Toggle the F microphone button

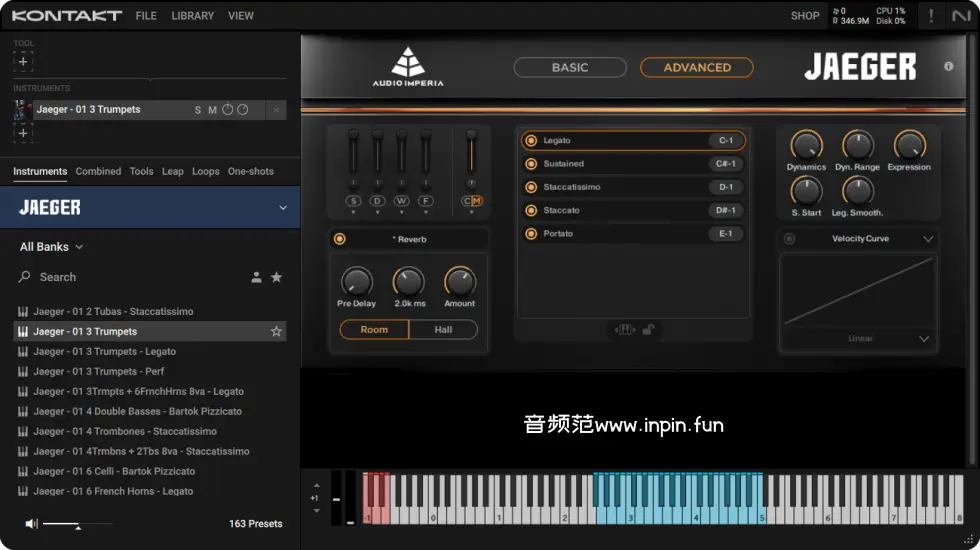(x=426, y=201)
